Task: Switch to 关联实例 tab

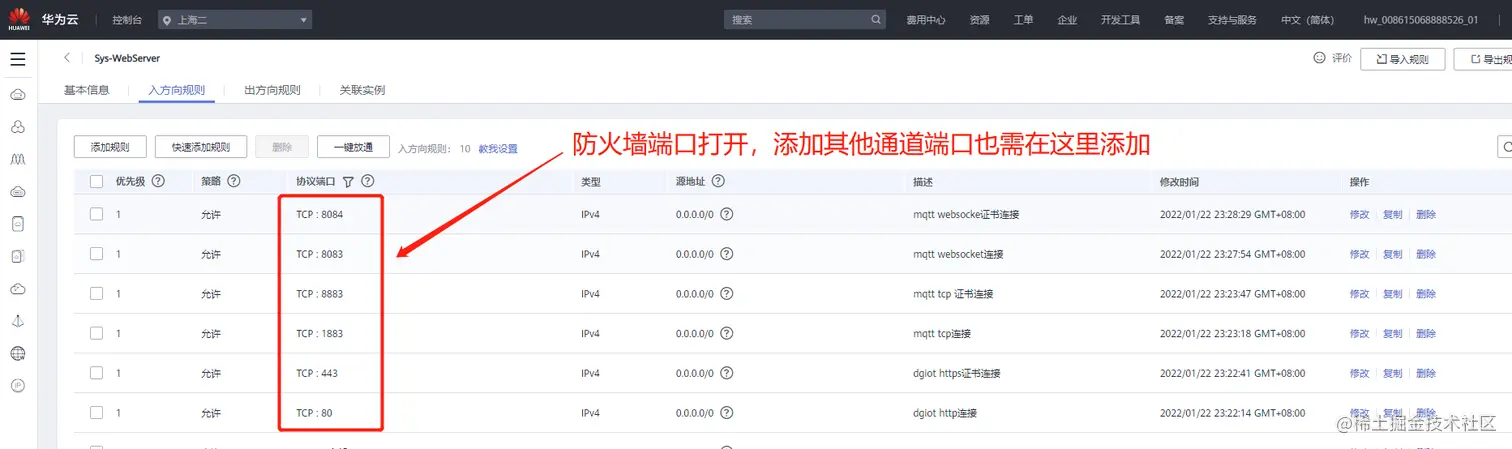Action: pos(362,90)
